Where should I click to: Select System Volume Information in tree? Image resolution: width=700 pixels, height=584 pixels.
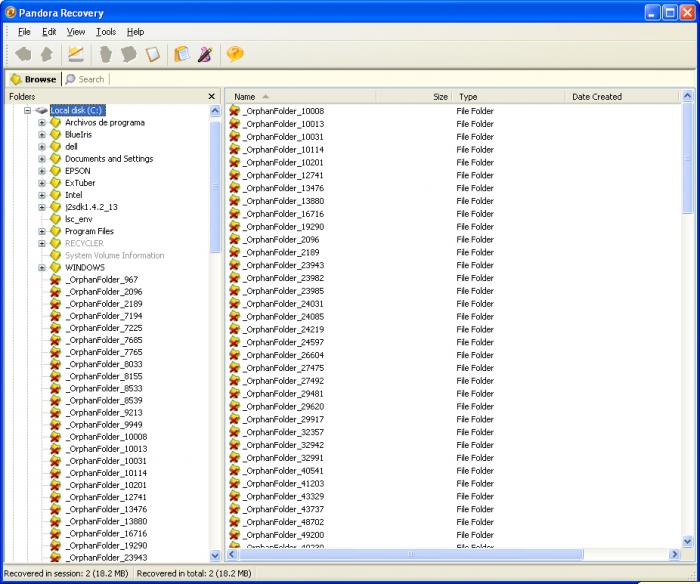115,256
